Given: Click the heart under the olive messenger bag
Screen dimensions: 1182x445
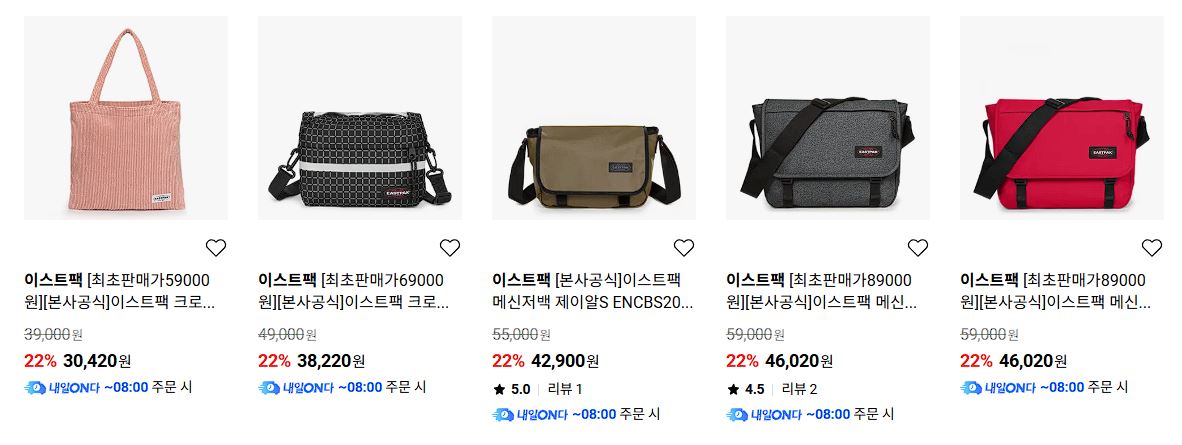Looking at the screenshot, I should (x=684, y=247).
